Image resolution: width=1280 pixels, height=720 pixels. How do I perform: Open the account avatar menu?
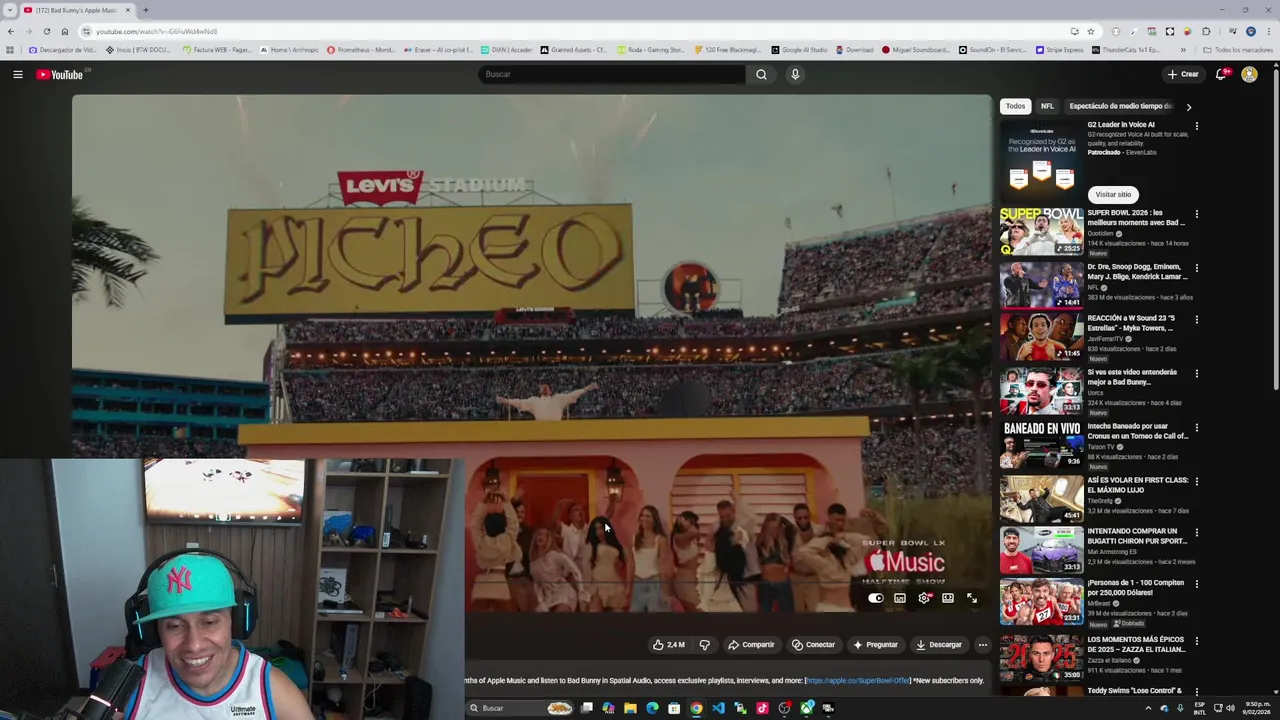point(1249,74)
